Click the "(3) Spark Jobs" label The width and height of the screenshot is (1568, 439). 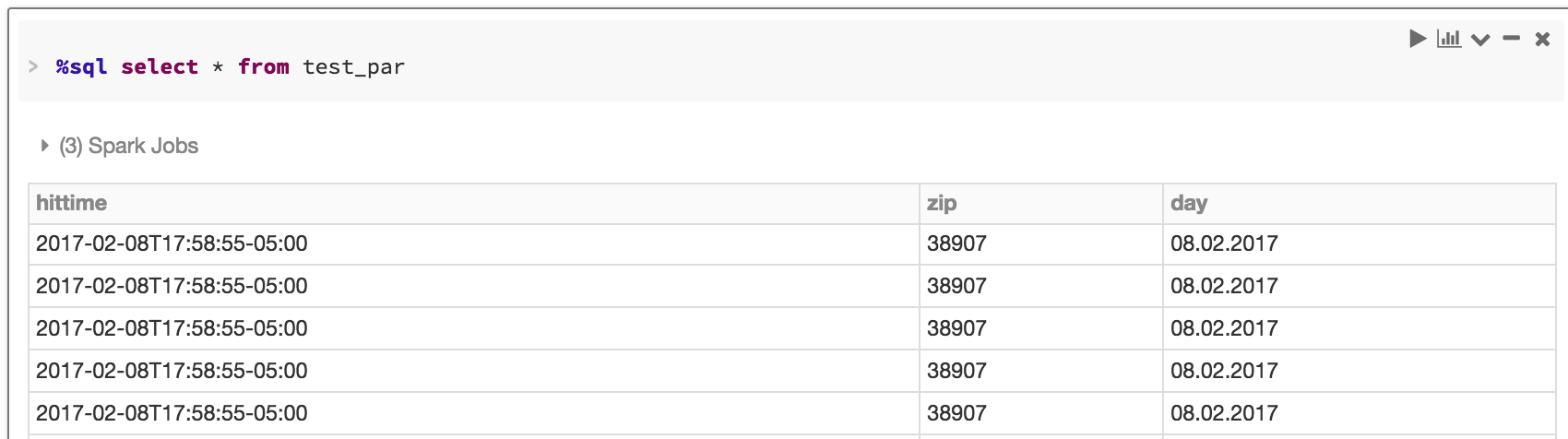click(129, 146)
